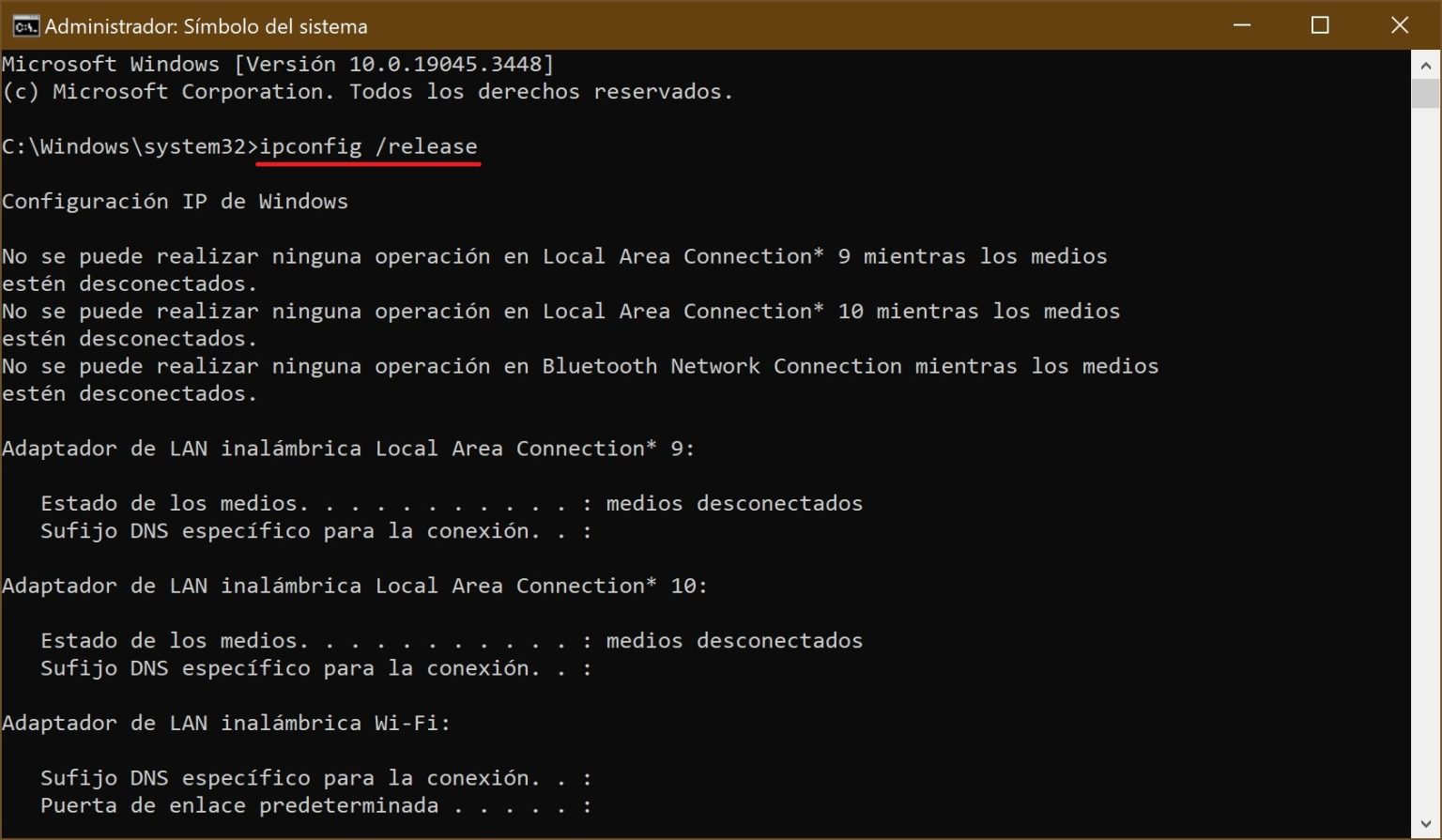The width and height of the screenshot is (1442, 840).
Task: Maximize the Command Prompt window
Action: tap(1320, 26)
